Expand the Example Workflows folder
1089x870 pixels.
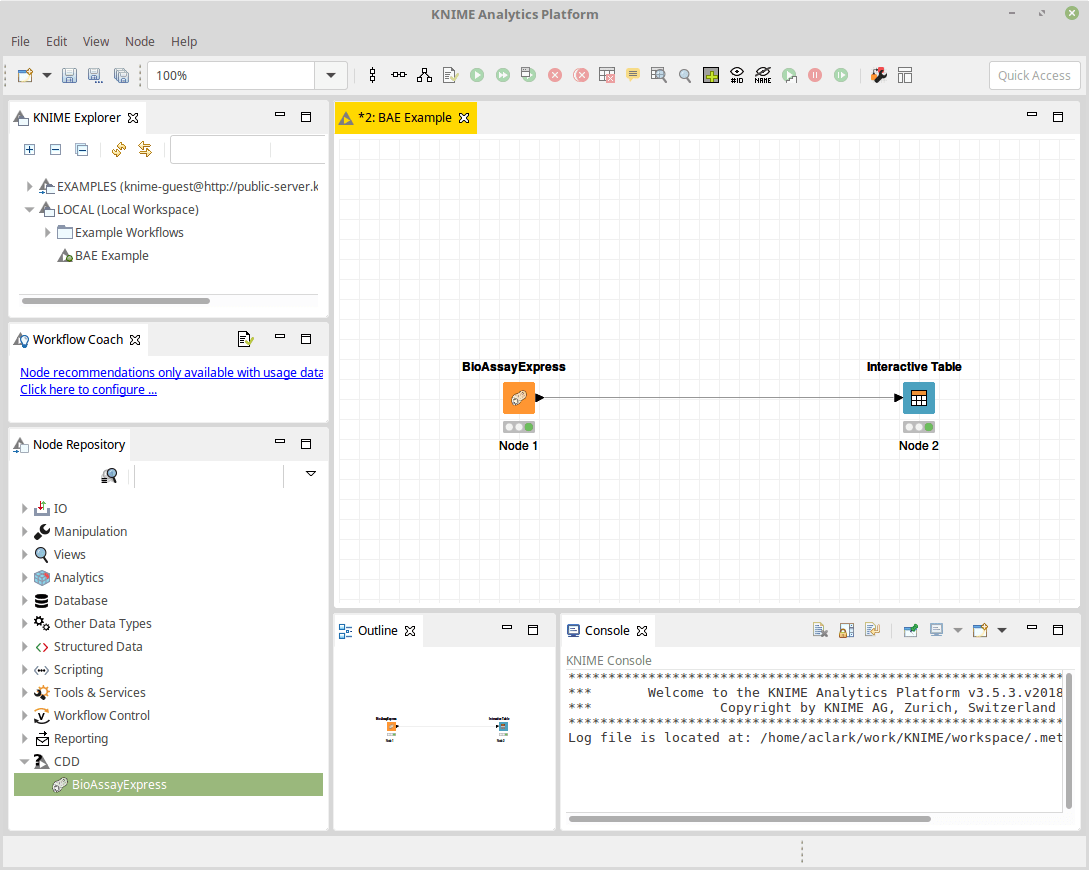pyautogui.click(x=47, y=232)
